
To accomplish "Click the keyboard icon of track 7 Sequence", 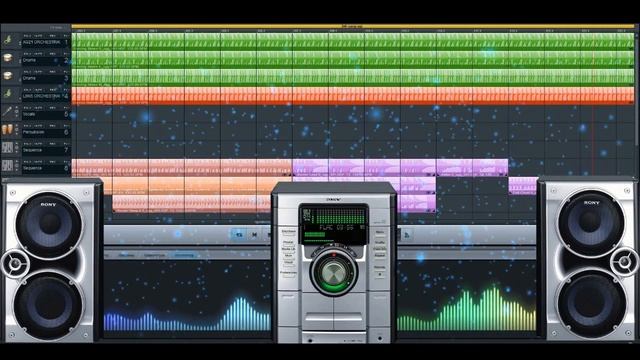I will pos(7,147).
